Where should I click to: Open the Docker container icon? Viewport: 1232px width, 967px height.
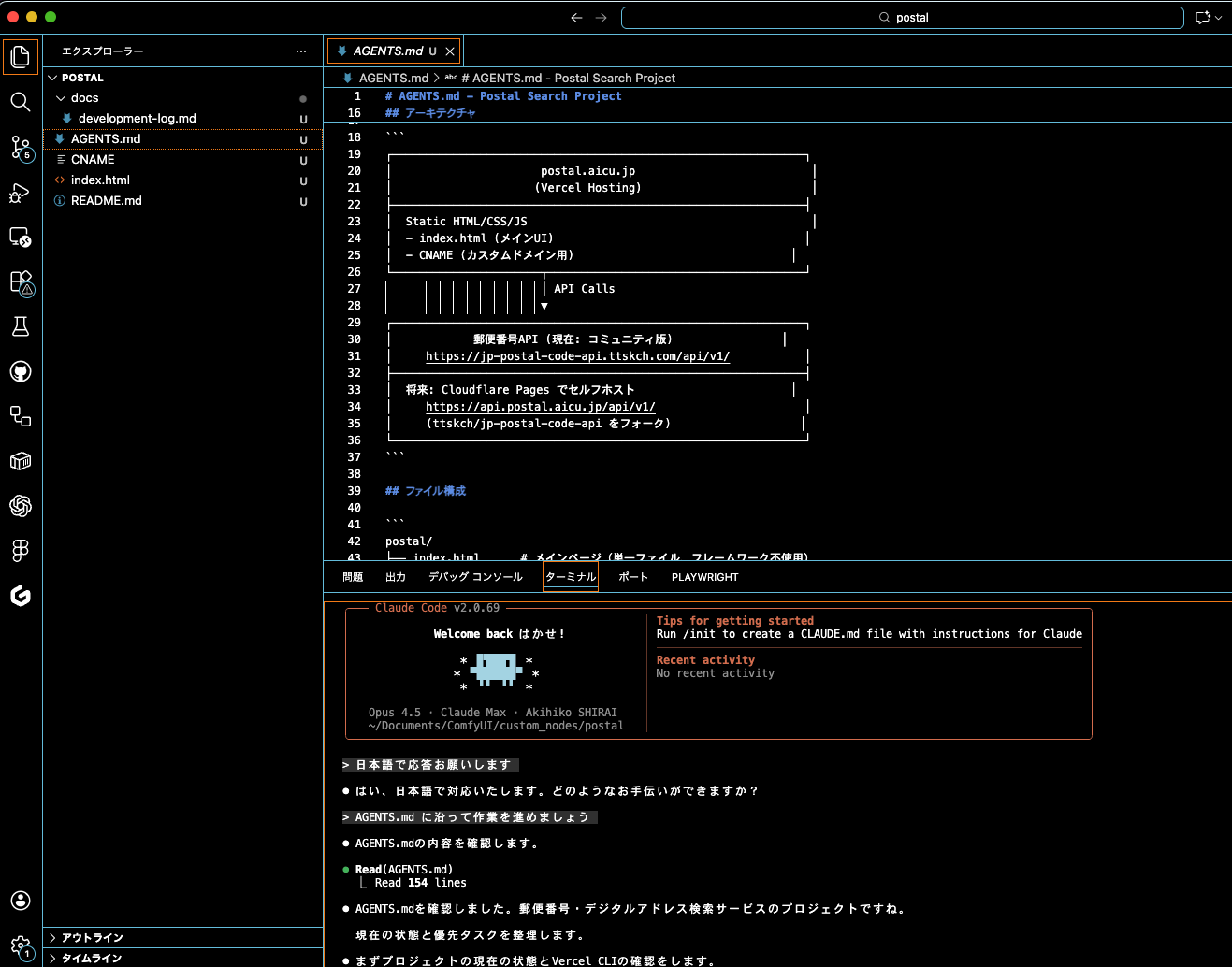point(21,460)
